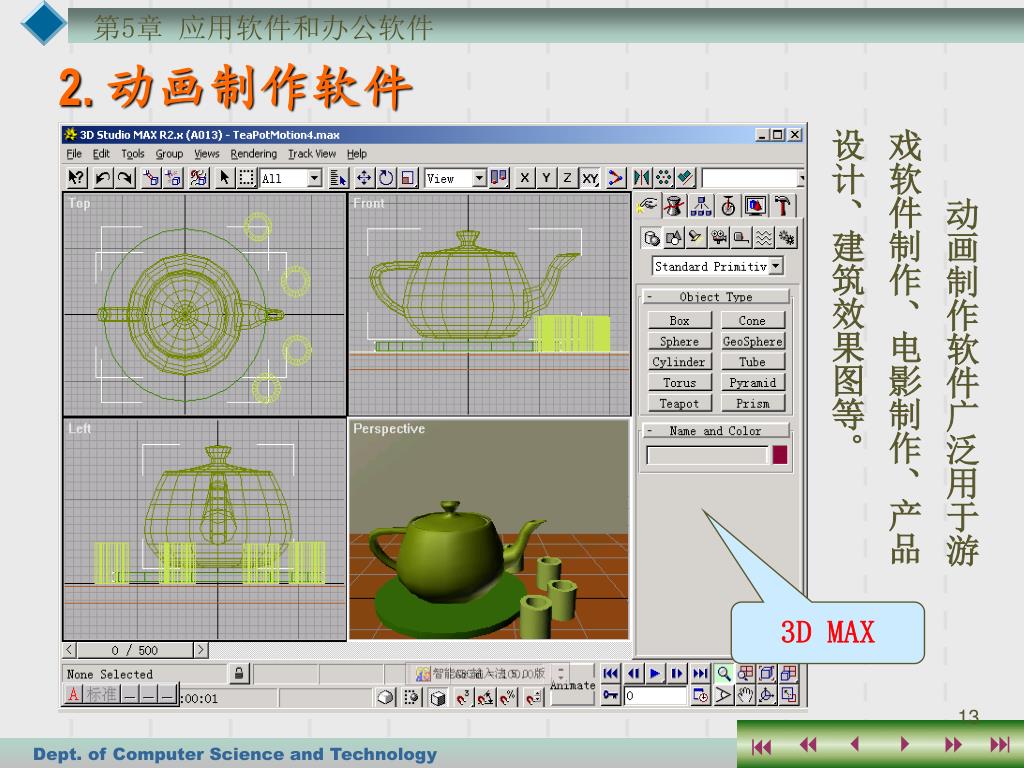
Task: Switch to Utilities hammer panel
Action: pyautogui.click(x=783, y=206)
